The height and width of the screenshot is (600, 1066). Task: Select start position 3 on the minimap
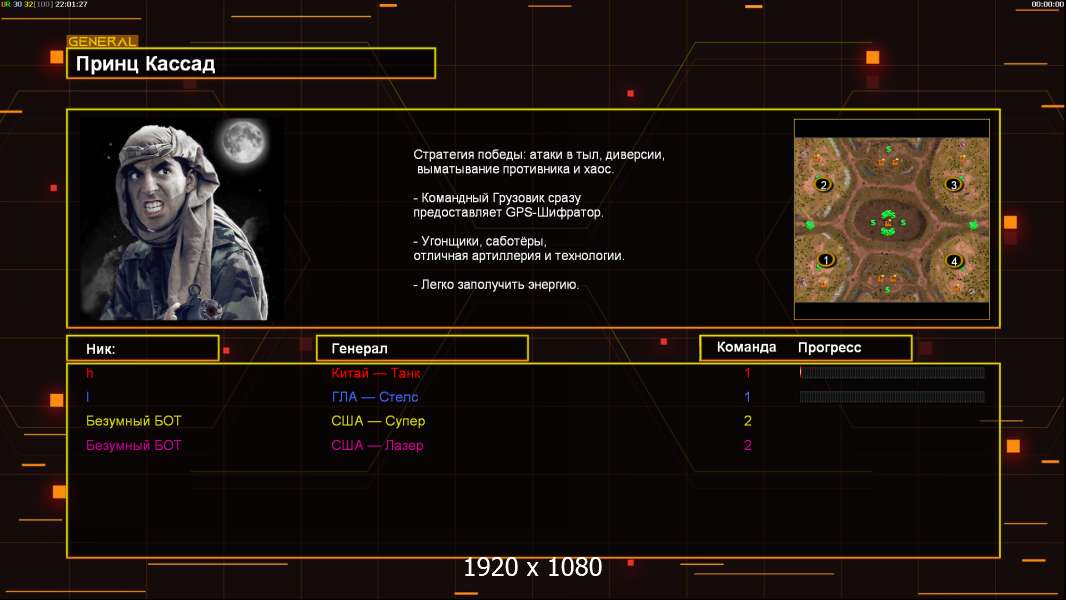(953, 185)
